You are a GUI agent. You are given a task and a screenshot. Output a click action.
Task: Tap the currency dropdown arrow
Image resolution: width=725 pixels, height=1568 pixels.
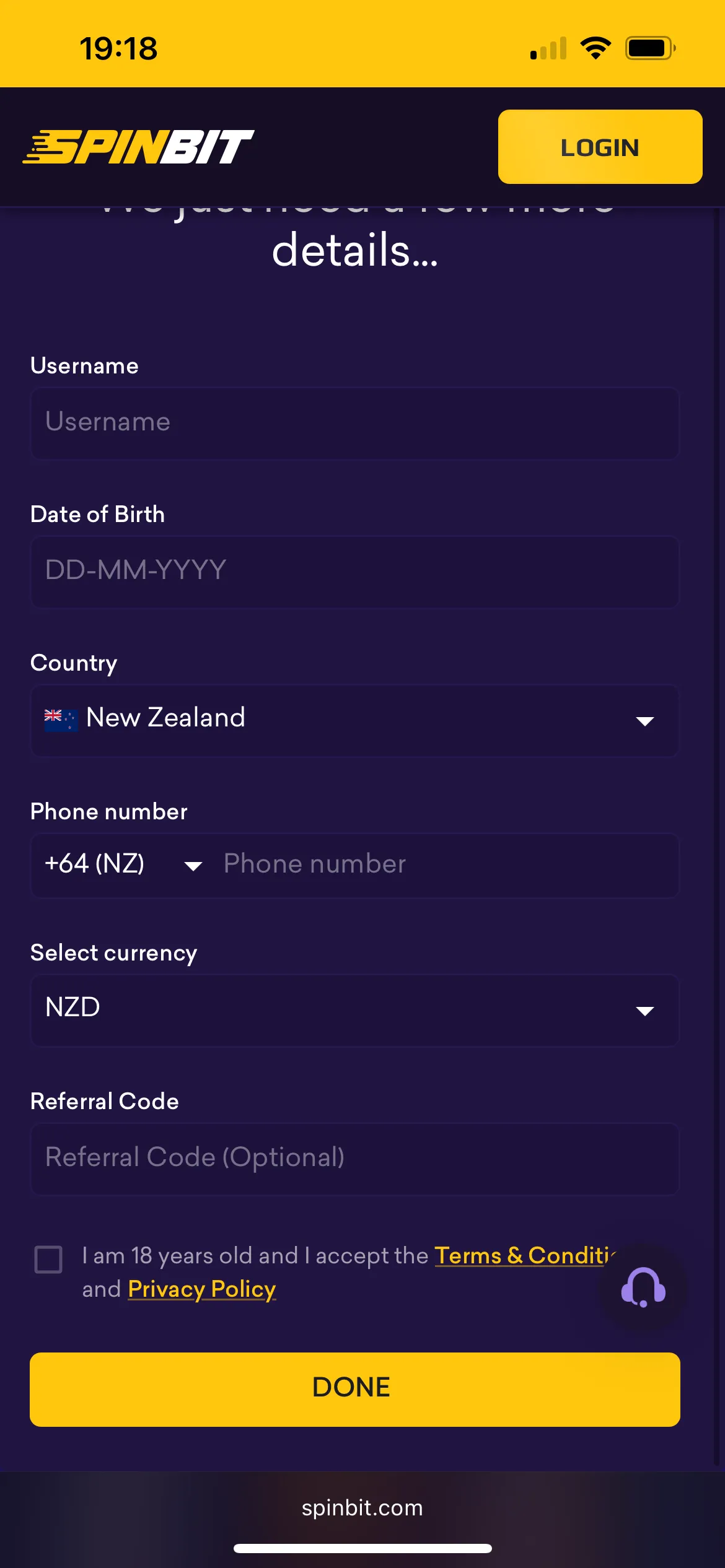click(645, 1011)
